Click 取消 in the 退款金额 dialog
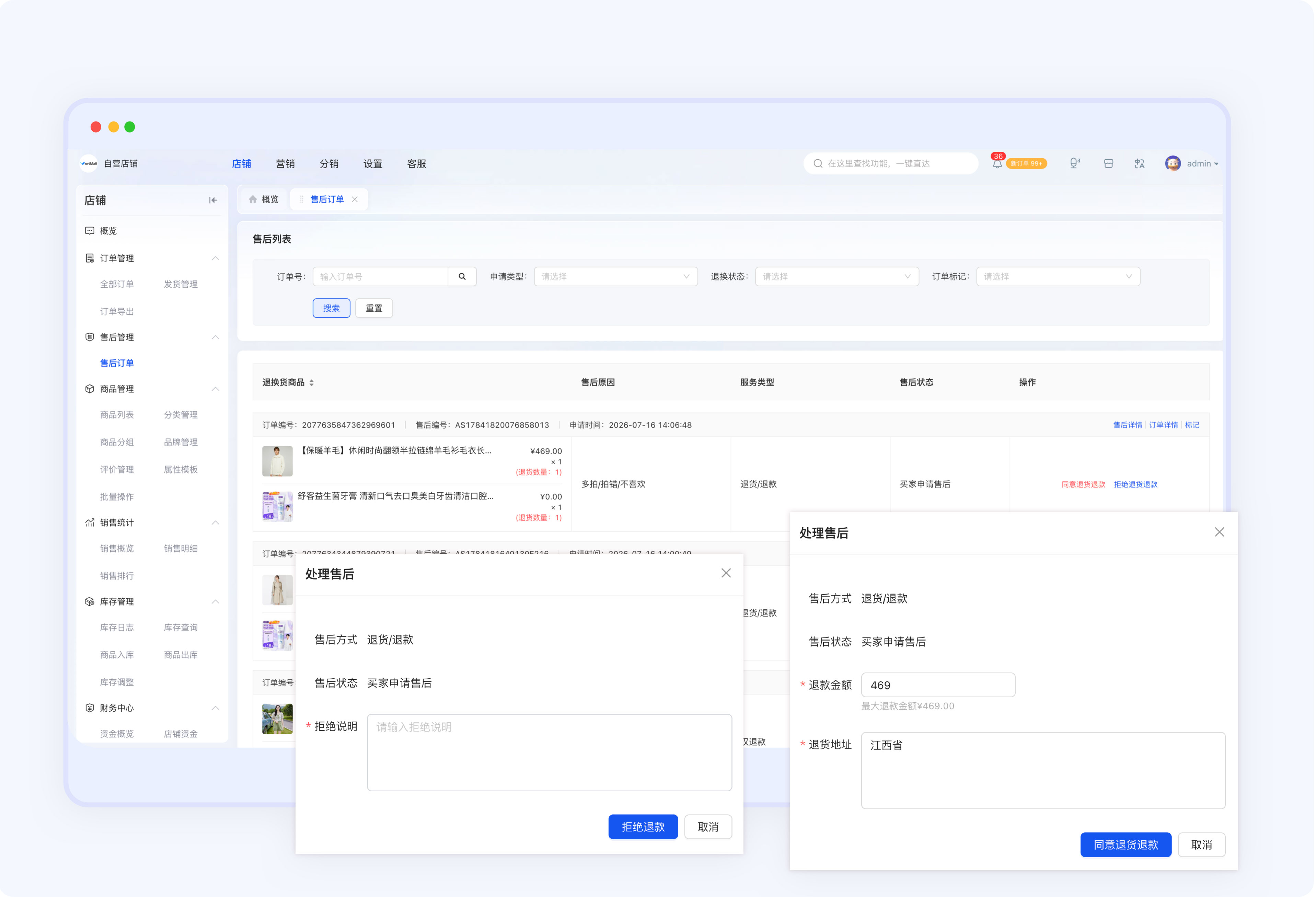The width and height of the screenshot is (1316, 897). [x=1202, y=845]
